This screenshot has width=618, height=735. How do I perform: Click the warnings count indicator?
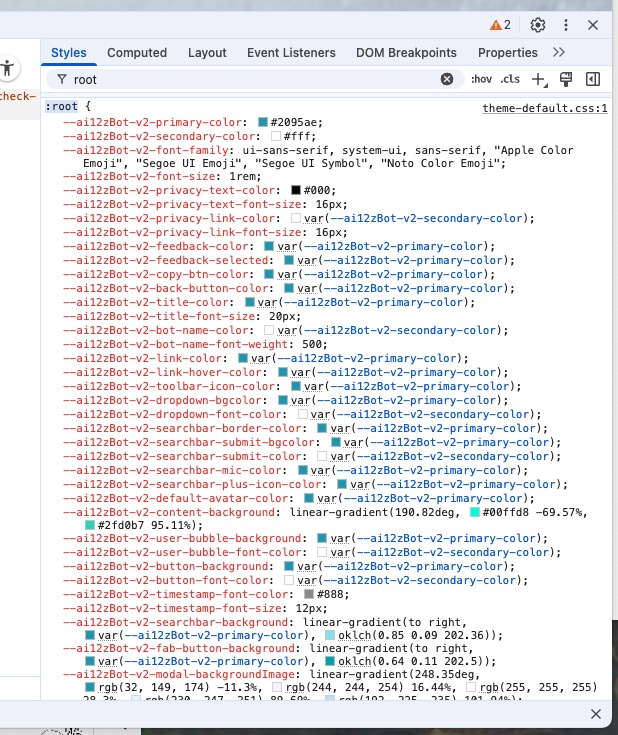(x=500, y=25)
